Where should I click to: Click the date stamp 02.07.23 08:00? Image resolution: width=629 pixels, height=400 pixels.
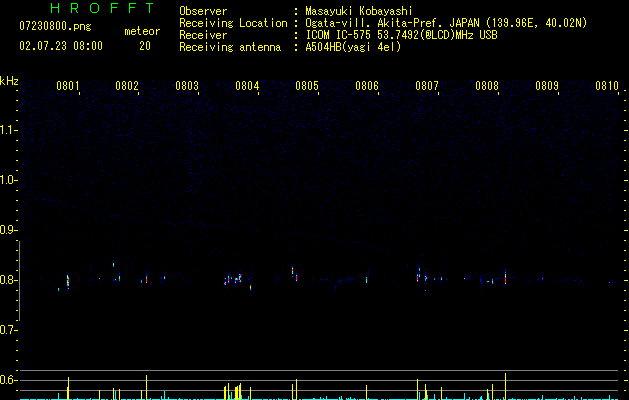pos(61,46)
